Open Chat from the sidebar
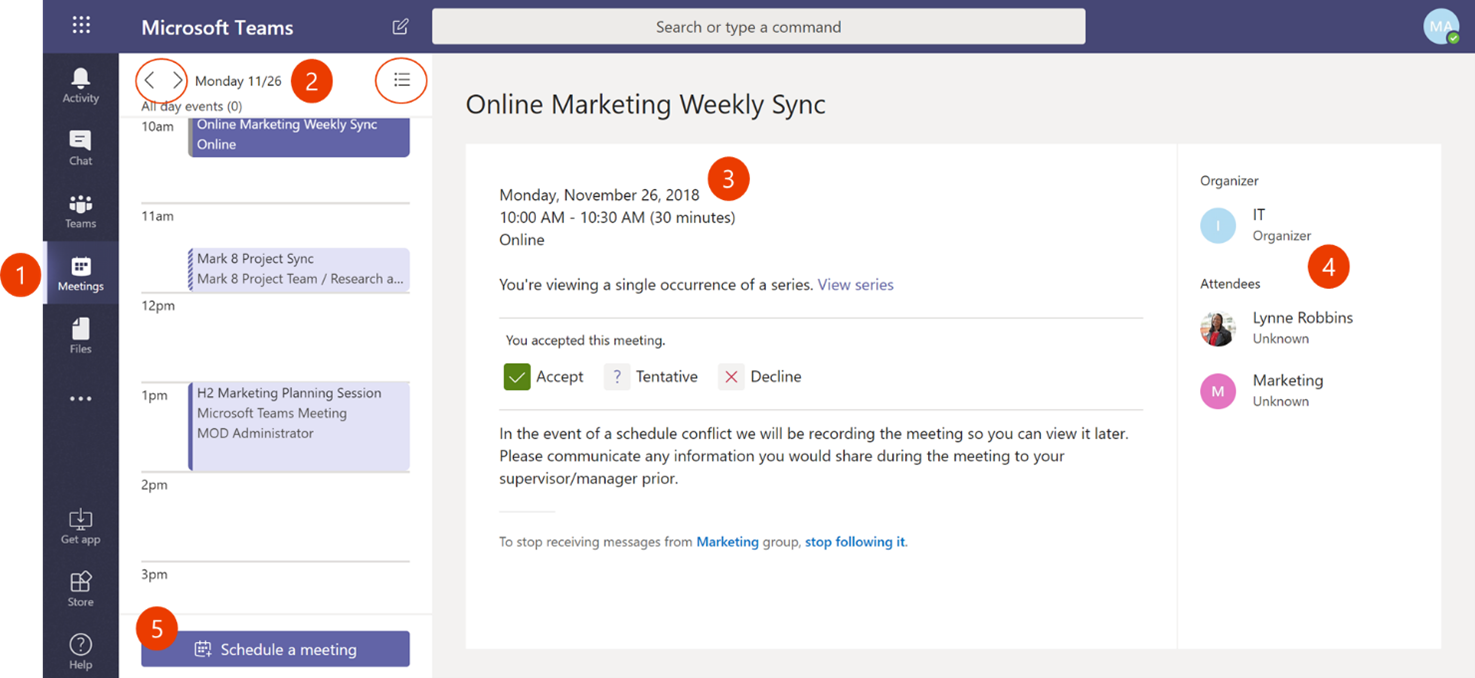Viewport: 1475px width, 678px height. point(81,147)
